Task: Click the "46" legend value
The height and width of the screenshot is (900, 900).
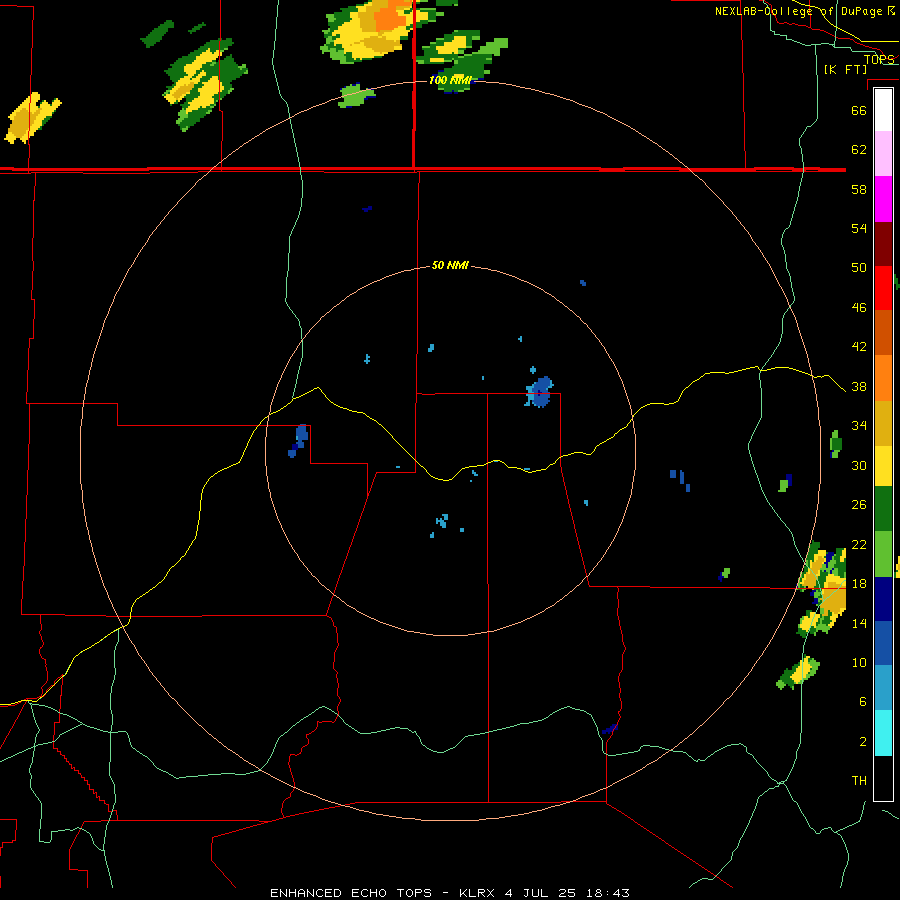Action: 859,308
